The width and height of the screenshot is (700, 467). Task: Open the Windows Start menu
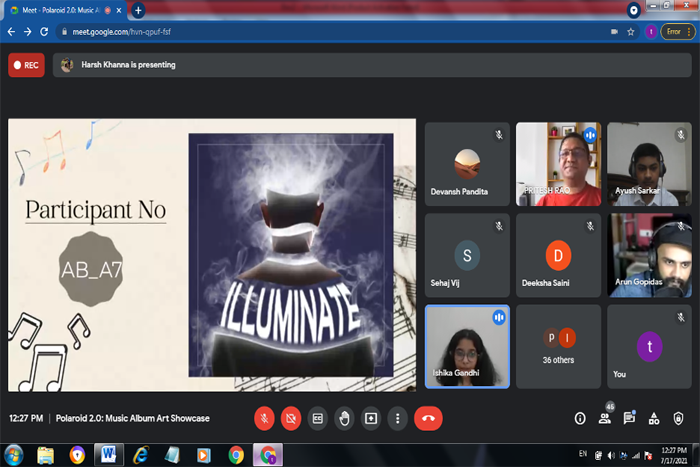(x=14, y=455)
